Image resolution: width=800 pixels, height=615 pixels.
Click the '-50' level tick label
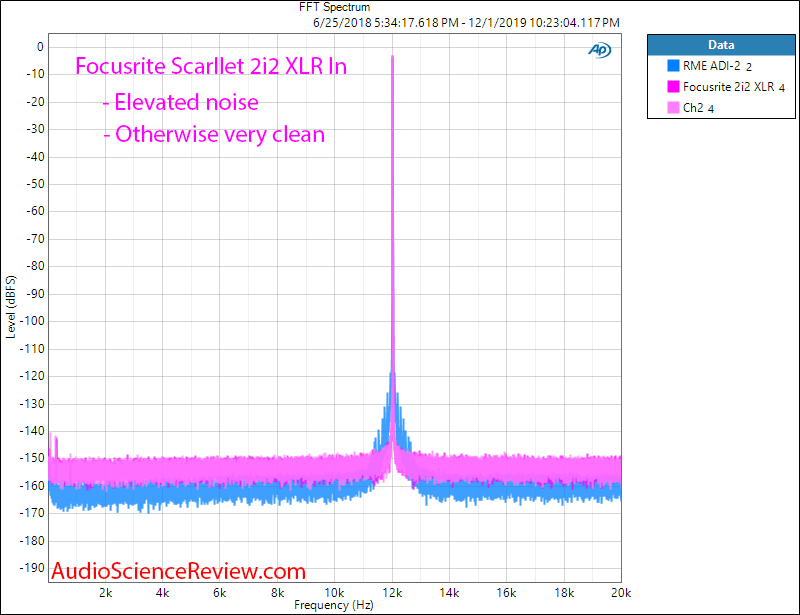coord(36,184)
